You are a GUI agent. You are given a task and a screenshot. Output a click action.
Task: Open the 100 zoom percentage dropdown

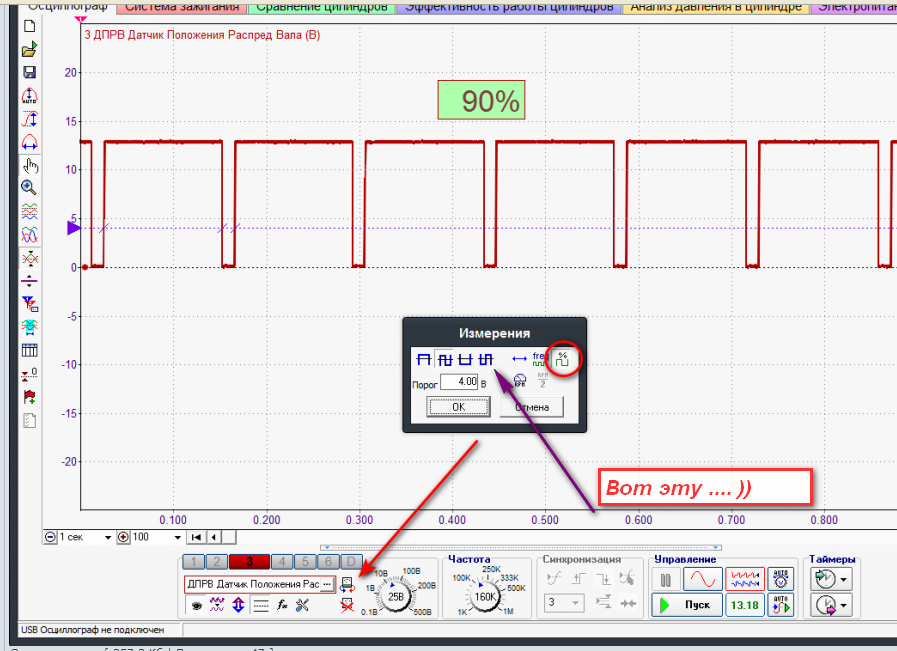pyautogui.click(x=177, y=538)
